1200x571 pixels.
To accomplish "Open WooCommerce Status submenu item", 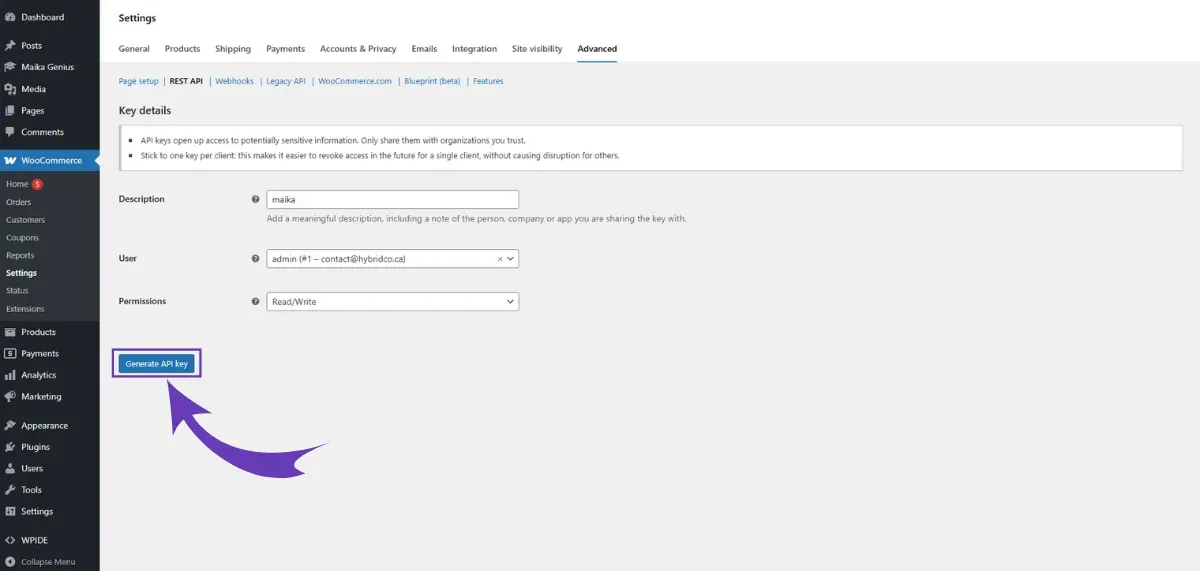I will point(17,291).
